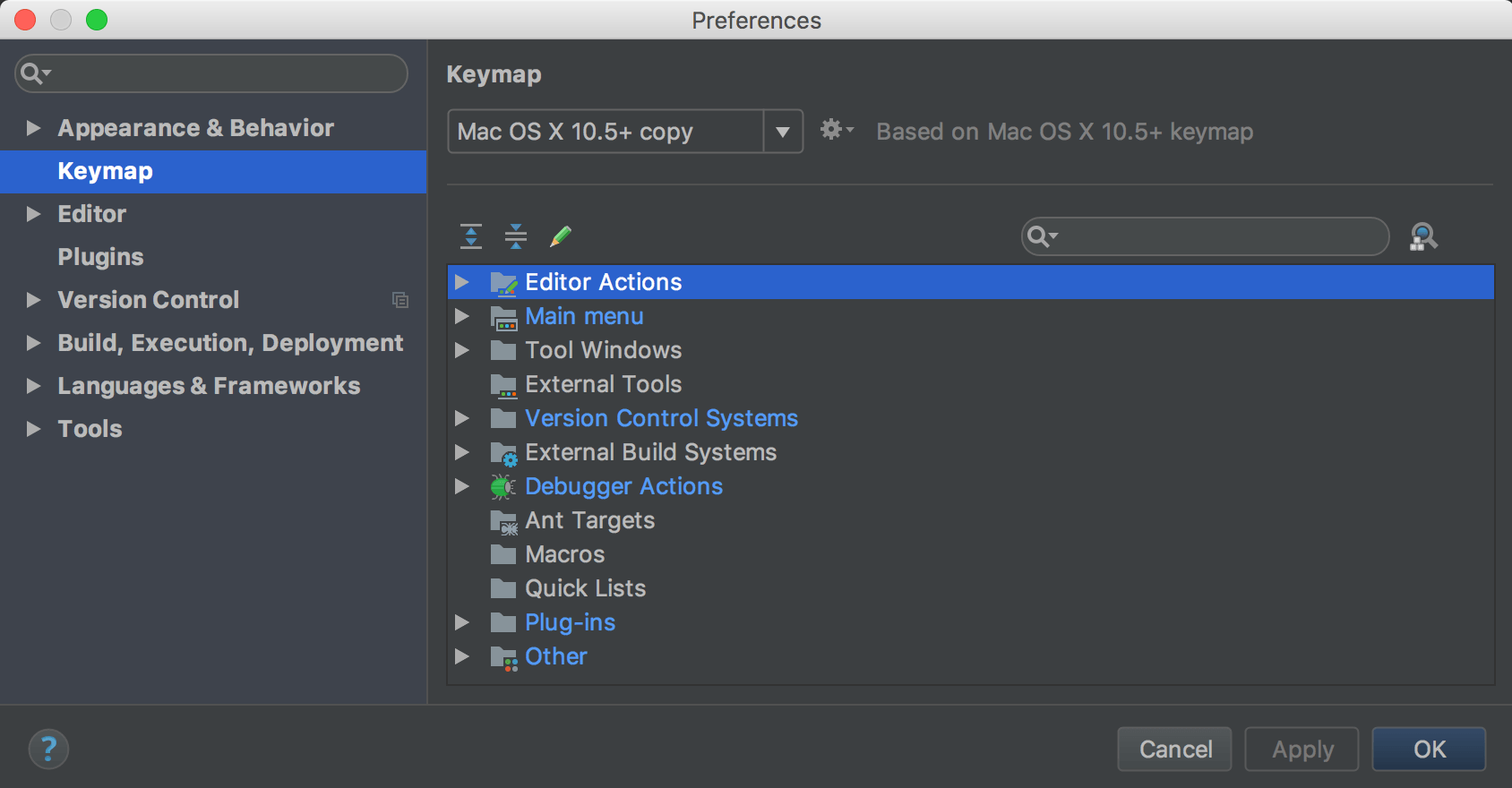Click the Debugger Actions bug icon
1512x788 pixels.
click(503, 486)
